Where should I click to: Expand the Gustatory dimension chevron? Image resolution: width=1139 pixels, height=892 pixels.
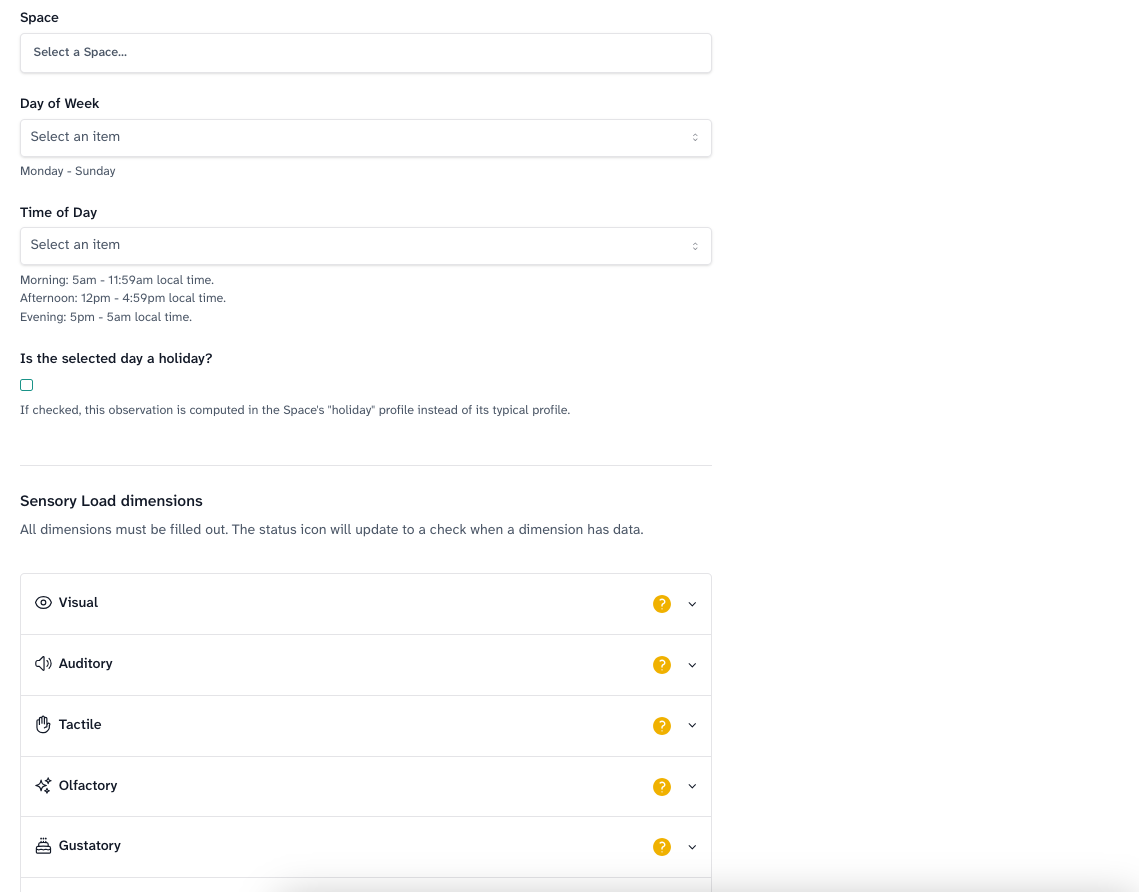pos(692,847)
